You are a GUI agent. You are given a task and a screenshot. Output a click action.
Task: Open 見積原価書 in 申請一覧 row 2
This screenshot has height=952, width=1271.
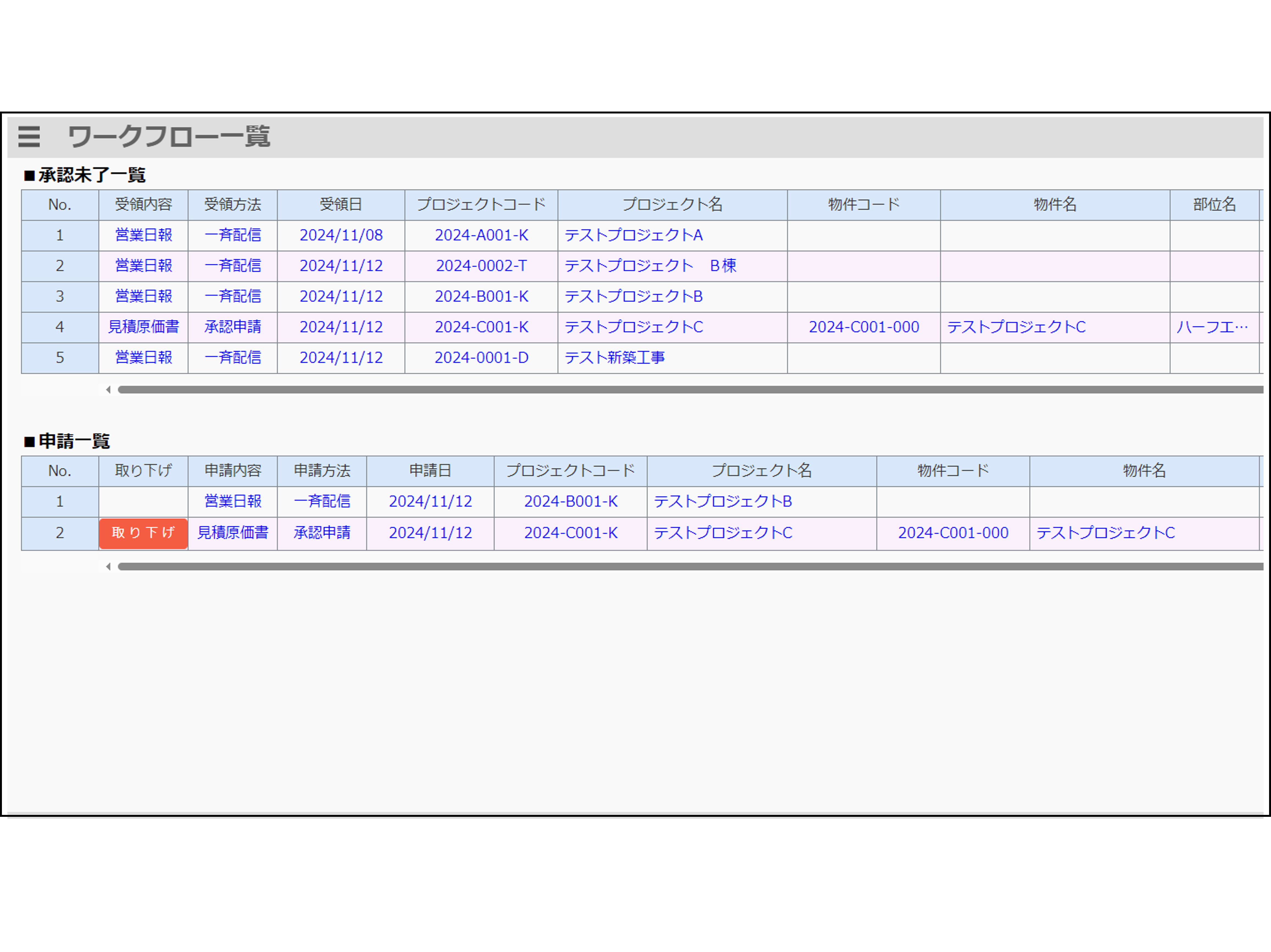coord(233,533)
